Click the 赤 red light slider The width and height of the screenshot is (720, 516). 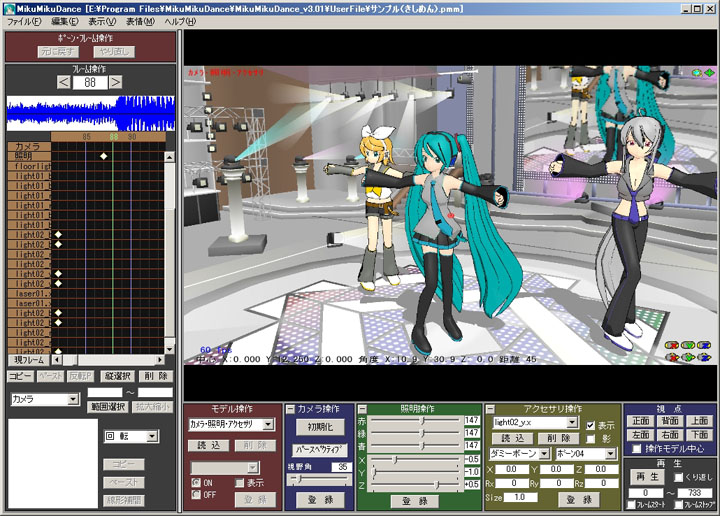(x=416, y=420)
